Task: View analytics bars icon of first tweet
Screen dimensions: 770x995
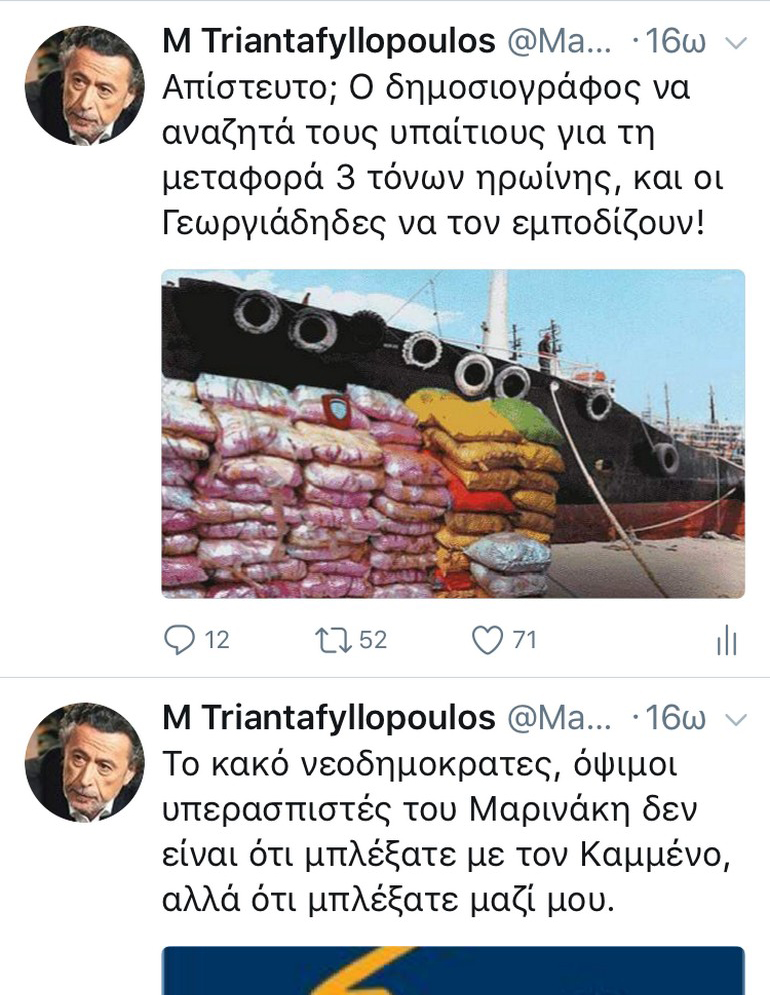Action: click(x=727, y=640)
